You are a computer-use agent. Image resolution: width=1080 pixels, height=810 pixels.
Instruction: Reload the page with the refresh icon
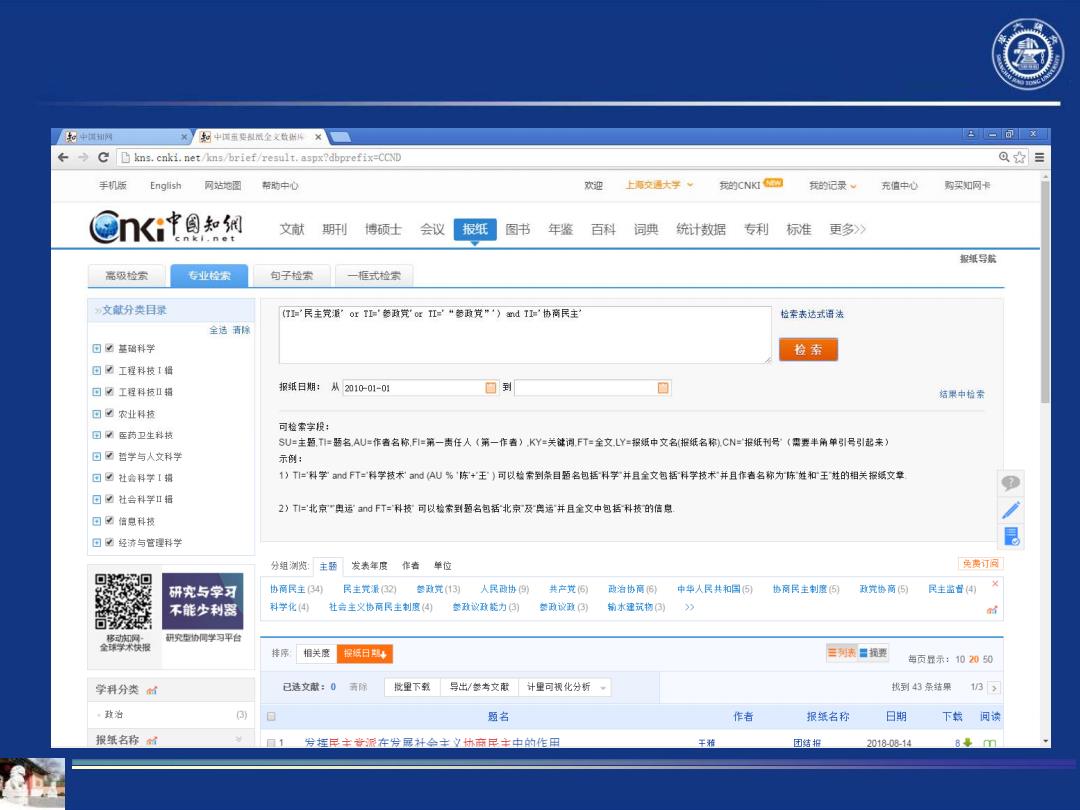(103, 157)
